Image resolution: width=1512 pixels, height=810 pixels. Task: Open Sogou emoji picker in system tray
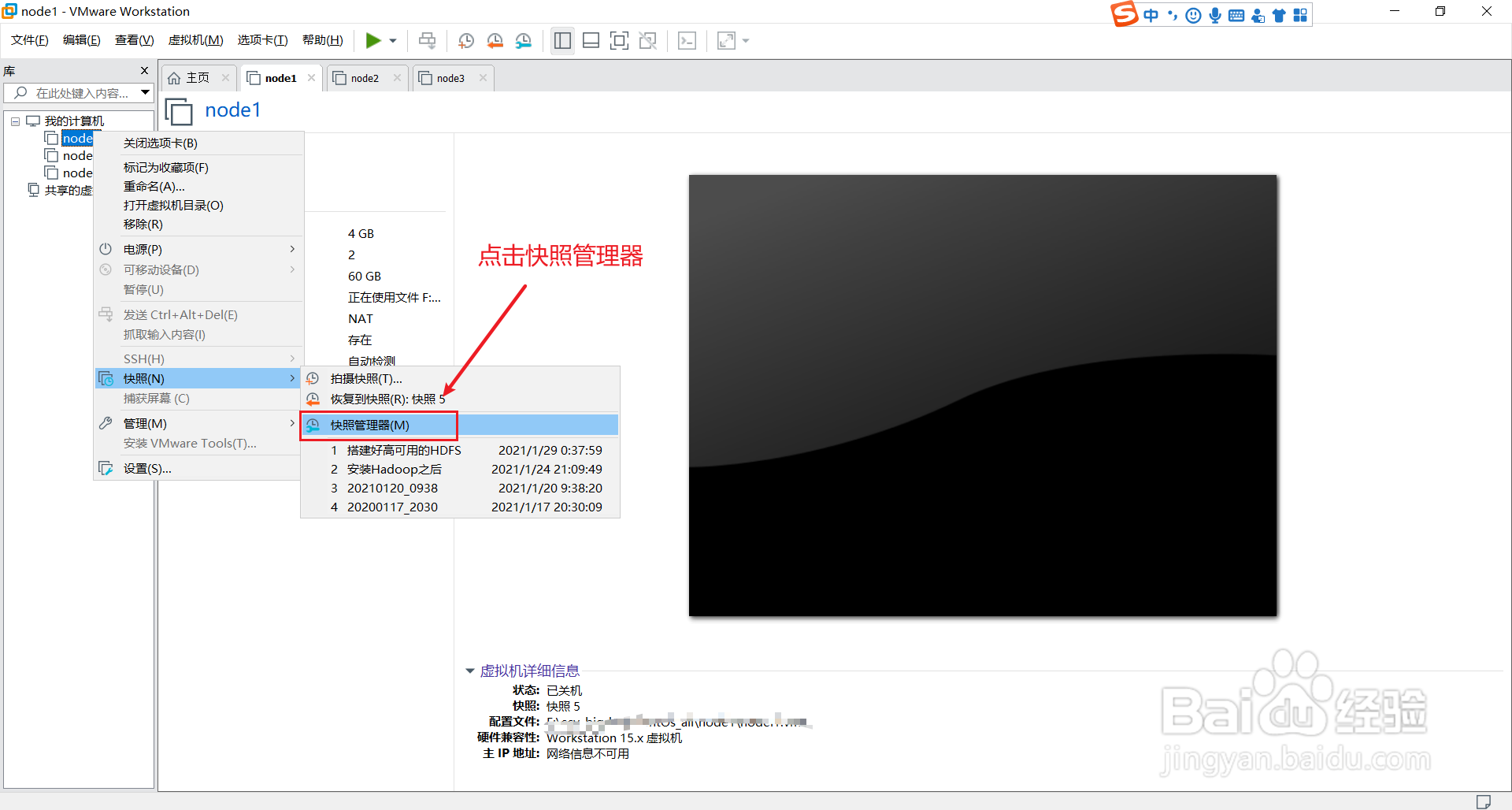[x=1193, y=15]
